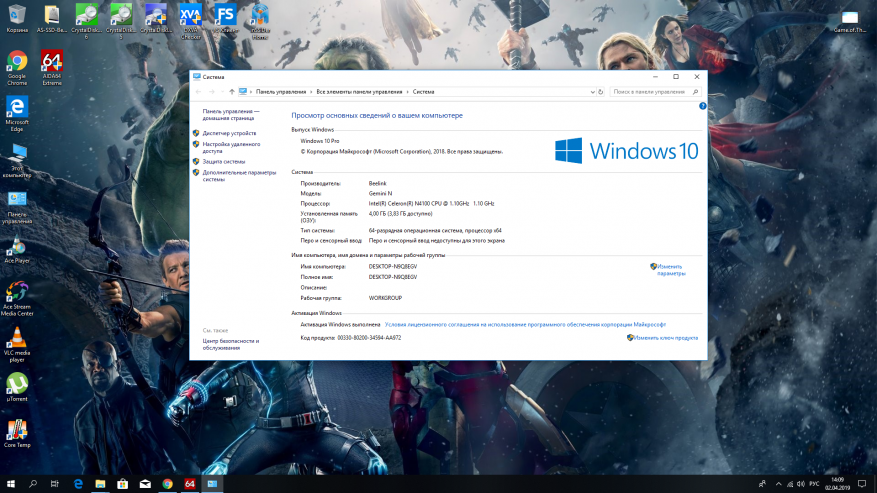Viewport: 877px width, 493px height.
Task: Open 'Диспетчер устройств' link
Action: [229, 133]
